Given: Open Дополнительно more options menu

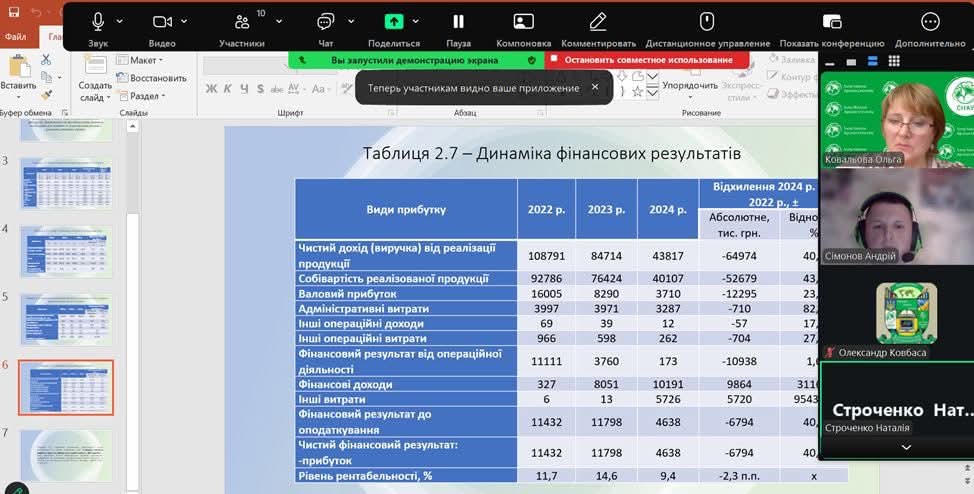Looking at the screenshot, I should [x=930, y=21].
